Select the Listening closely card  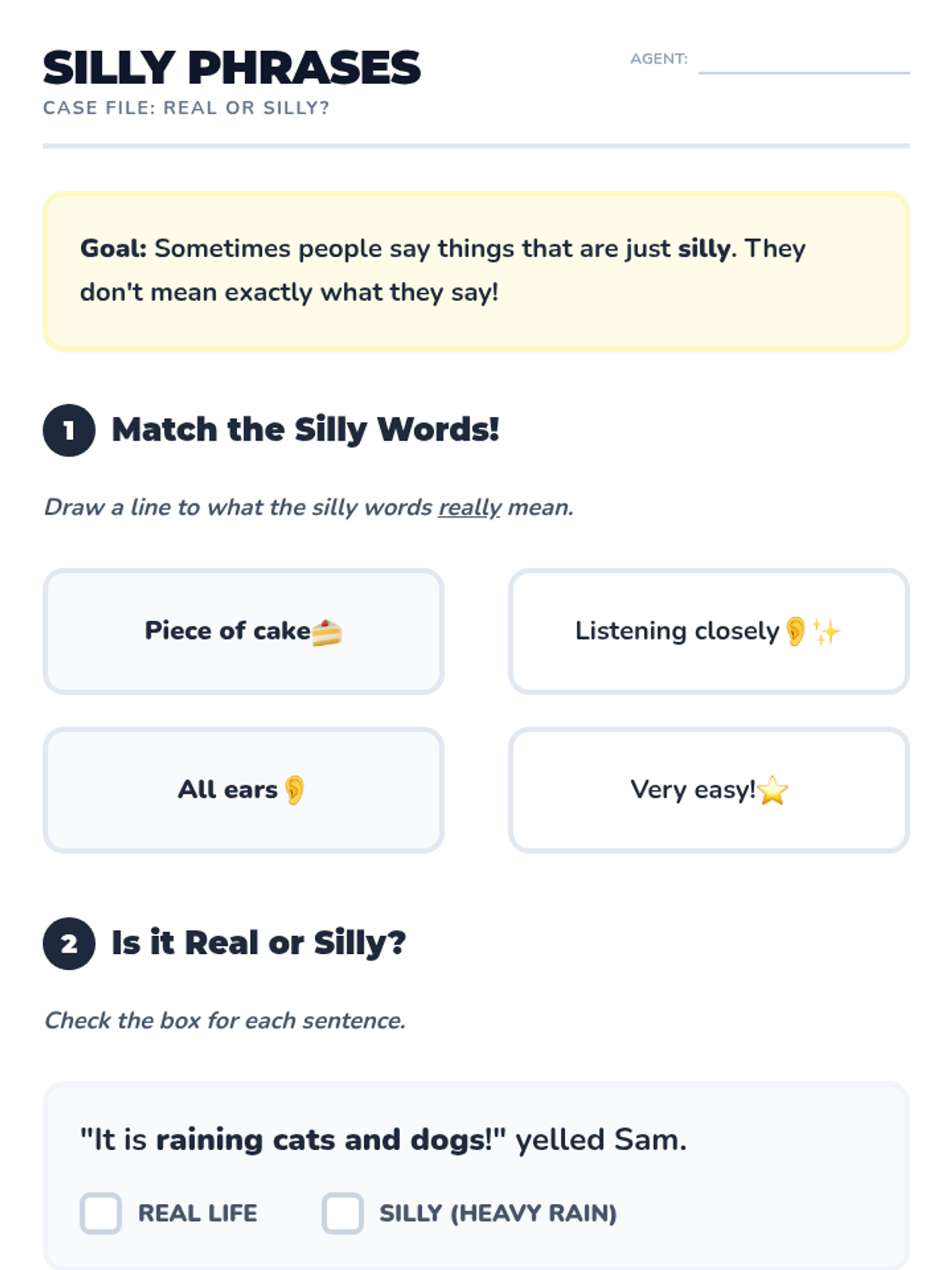coord(708,631)
